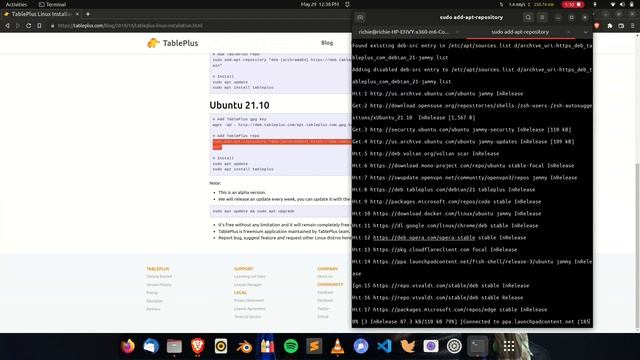Open the LEGAL footer heading
Viewport: 640px width, 360px height.
[x=240, y=293]
